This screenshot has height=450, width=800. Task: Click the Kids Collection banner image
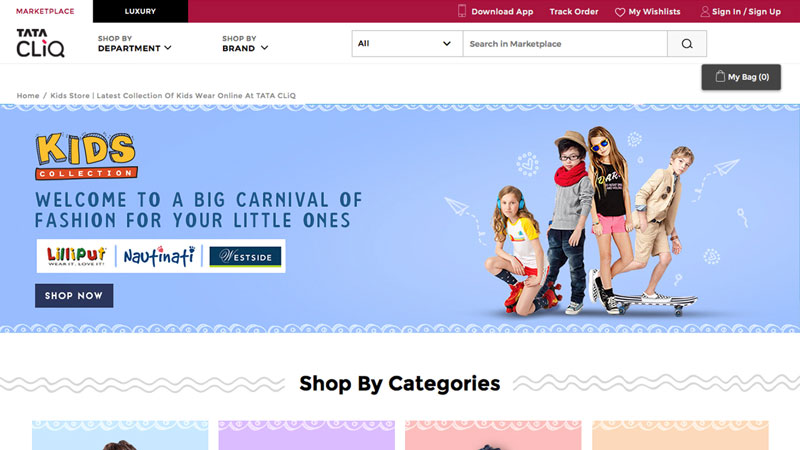pos(400,218)
